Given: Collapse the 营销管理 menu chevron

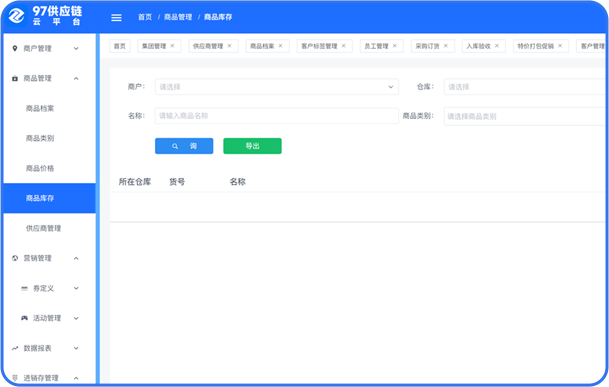Looking at the screenshot, I should click(76, 258).
